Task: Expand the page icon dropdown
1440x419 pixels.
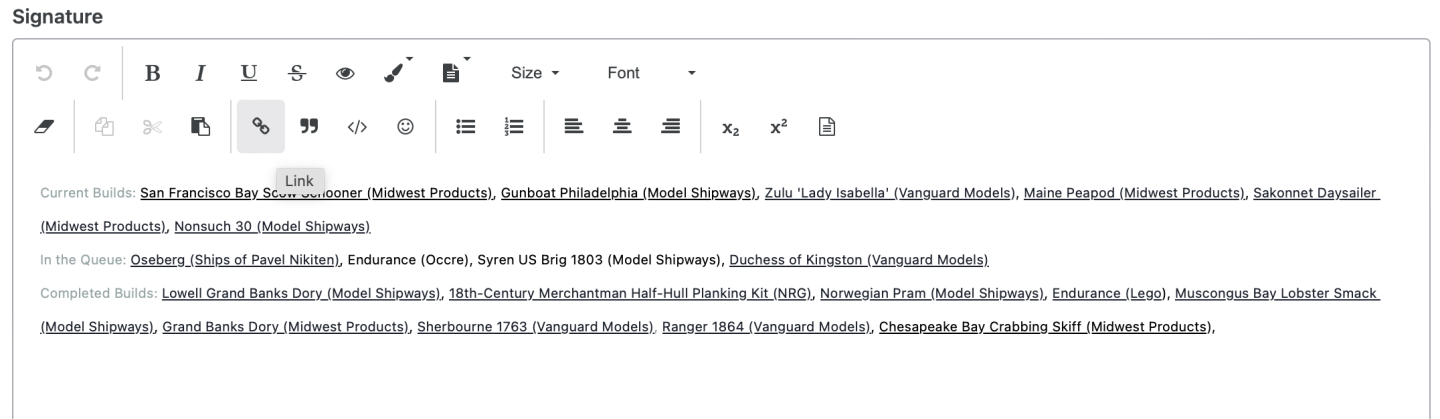Action: pos(453,73)
